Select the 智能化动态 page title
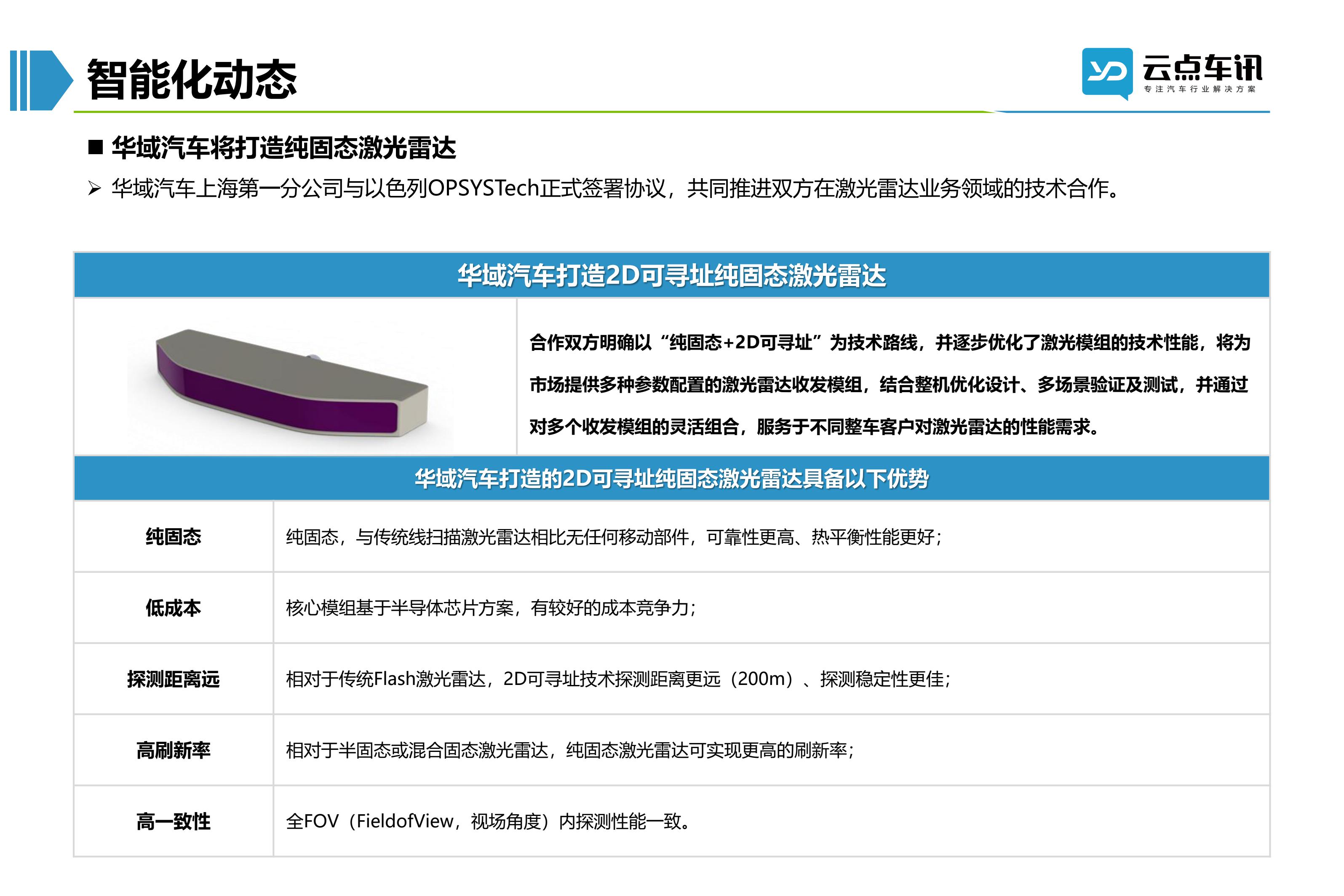Image resolution: width=1344 pixels, height=896 pixels. tap(191, 80)
